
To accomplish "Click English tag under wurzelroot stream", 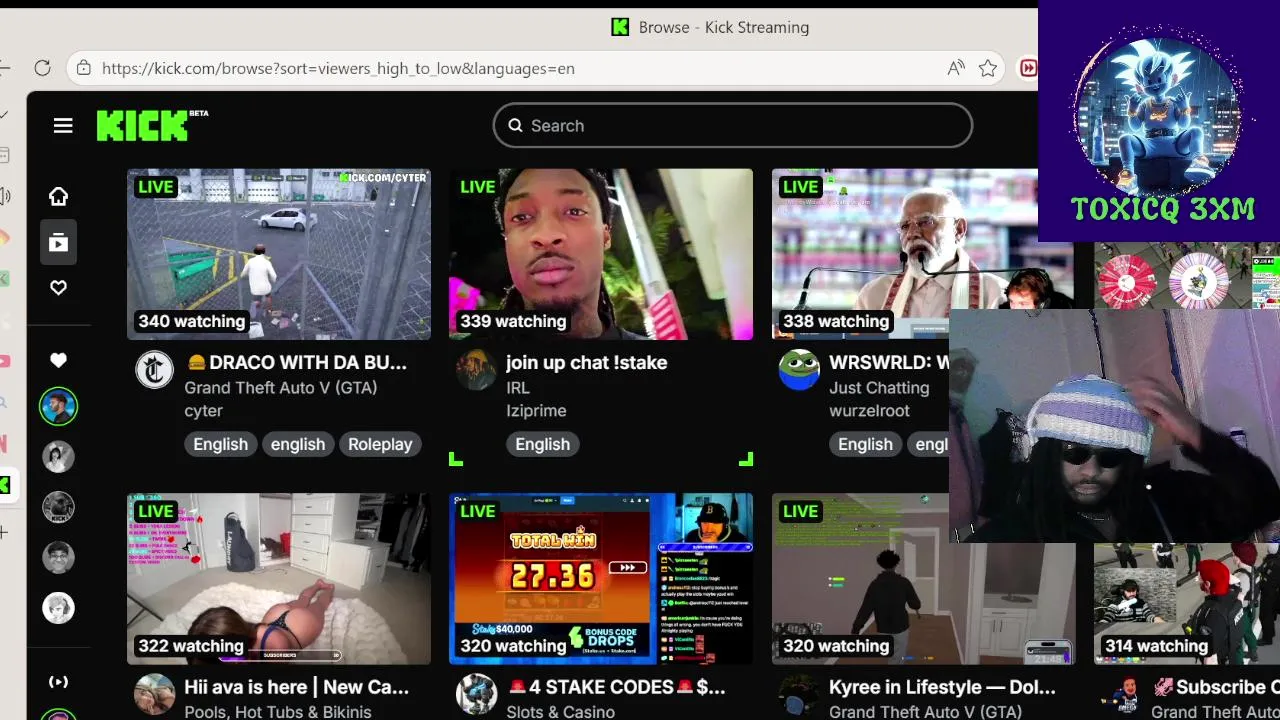I will click(x=865, y=444).
